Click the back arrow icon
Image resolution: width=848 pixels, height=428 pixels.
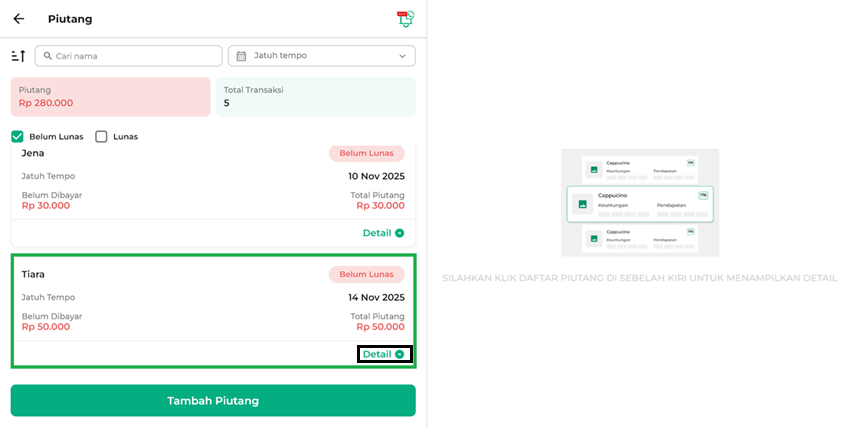pos(18,19)
